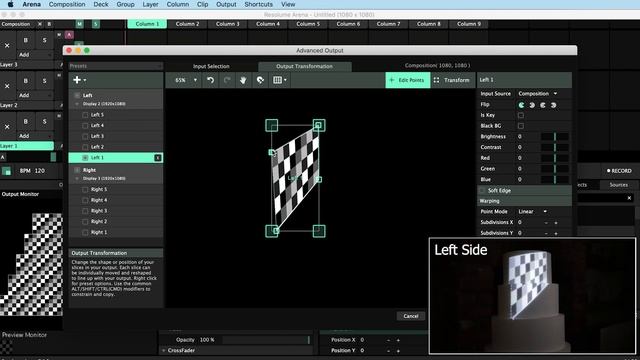Toggle the Left 2 slice checkbox
Screen dimensions: 640x360
[85, 147]
